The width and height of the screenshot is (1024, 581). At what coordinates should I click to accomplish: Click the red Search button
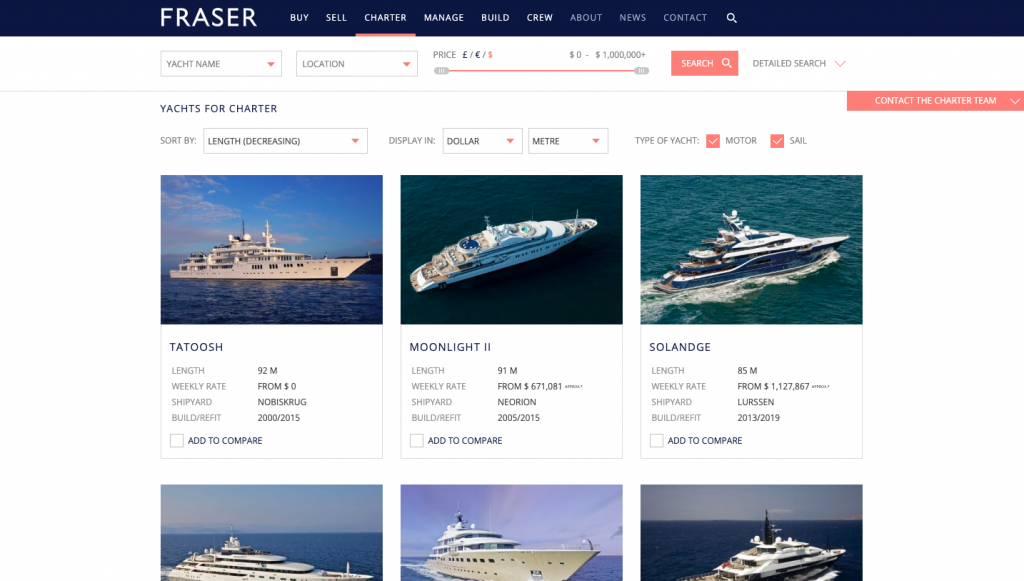pyautogui.click(x=704, y=63)
